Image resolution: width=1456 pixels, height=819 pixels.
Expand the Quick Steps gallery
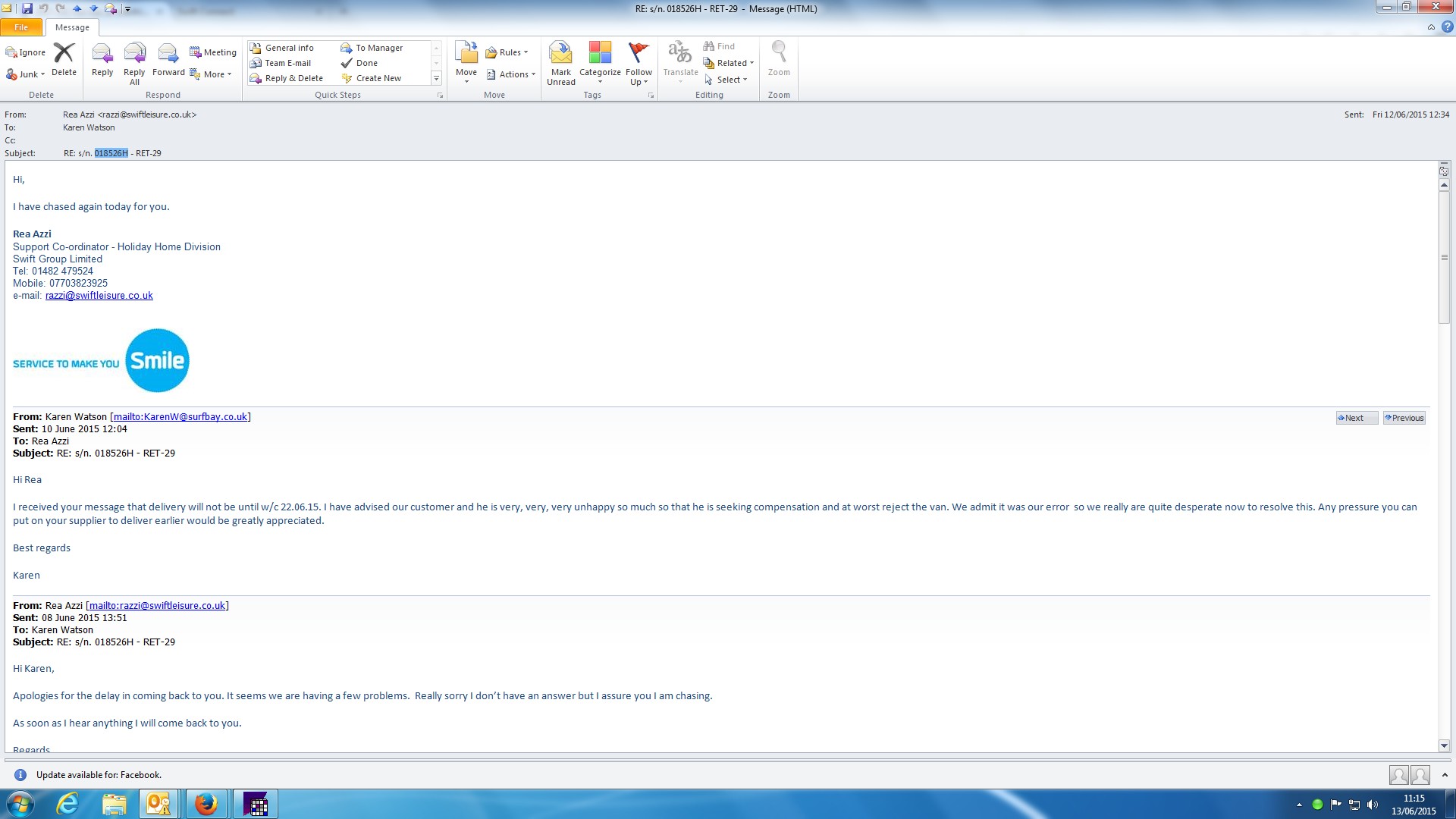tap(436, 78)
